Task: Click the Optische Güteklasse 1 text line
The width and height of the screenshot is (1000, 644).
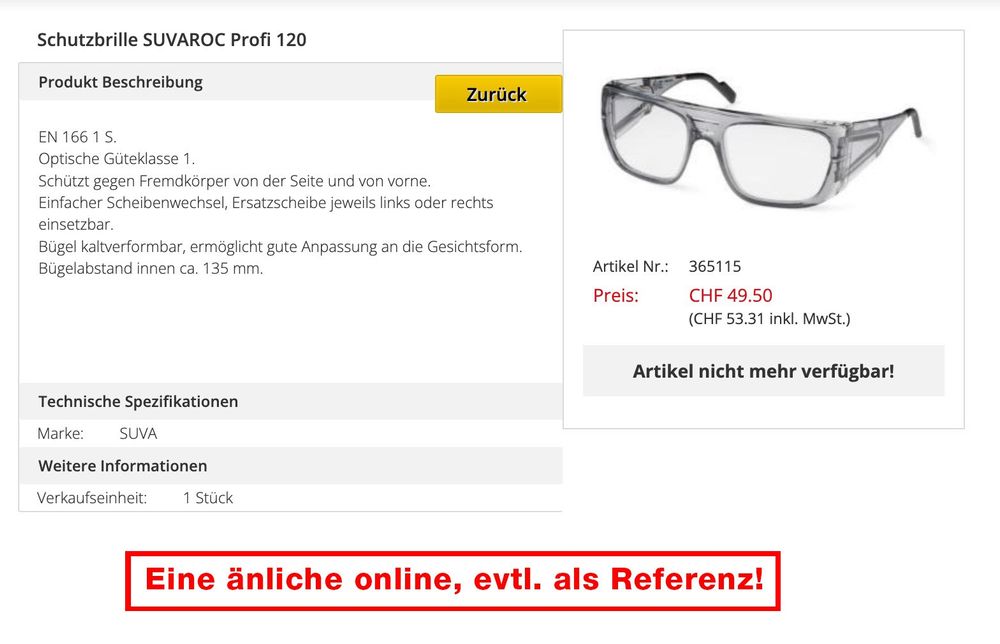Action: (117, 159)
